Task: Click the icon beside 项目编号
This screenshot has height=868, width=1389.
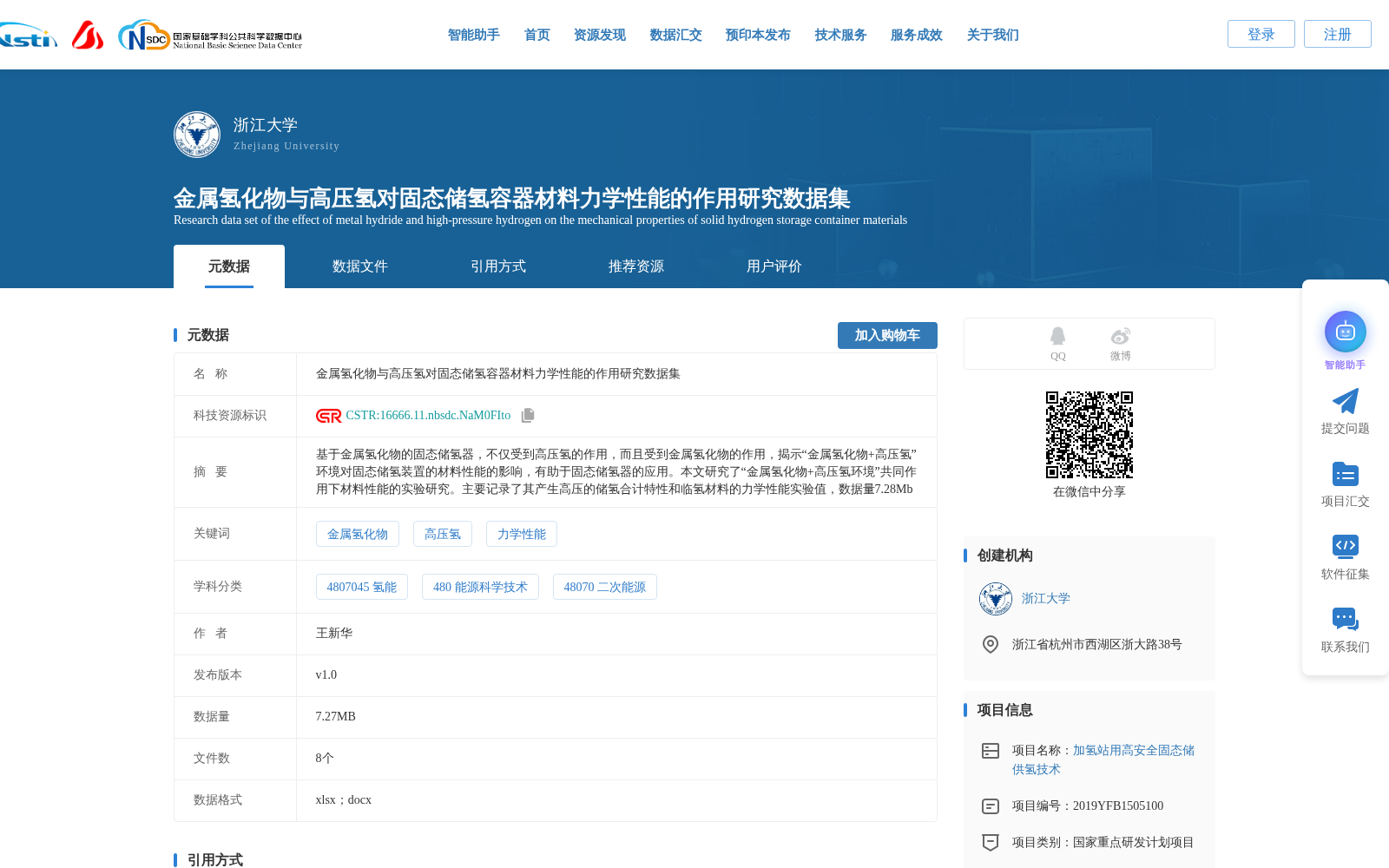Action: tap(991, 806)
